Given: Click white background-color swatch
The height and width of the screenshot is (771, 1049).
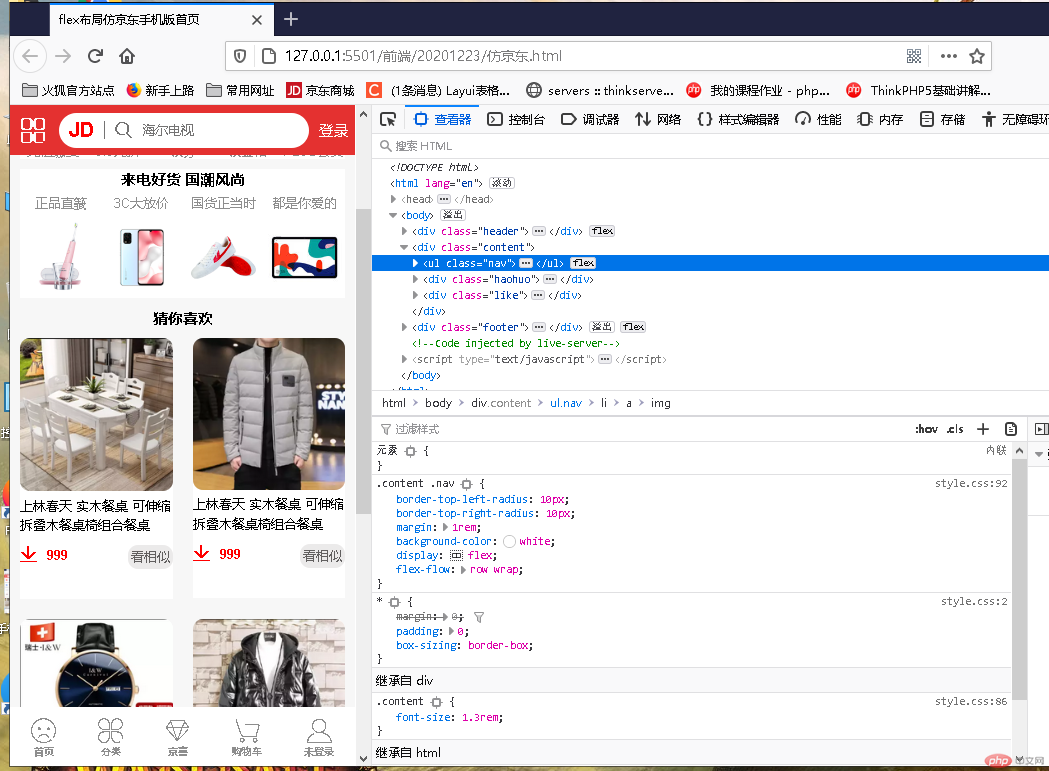Looking at the screenshot, I should (x=509, y=541).
